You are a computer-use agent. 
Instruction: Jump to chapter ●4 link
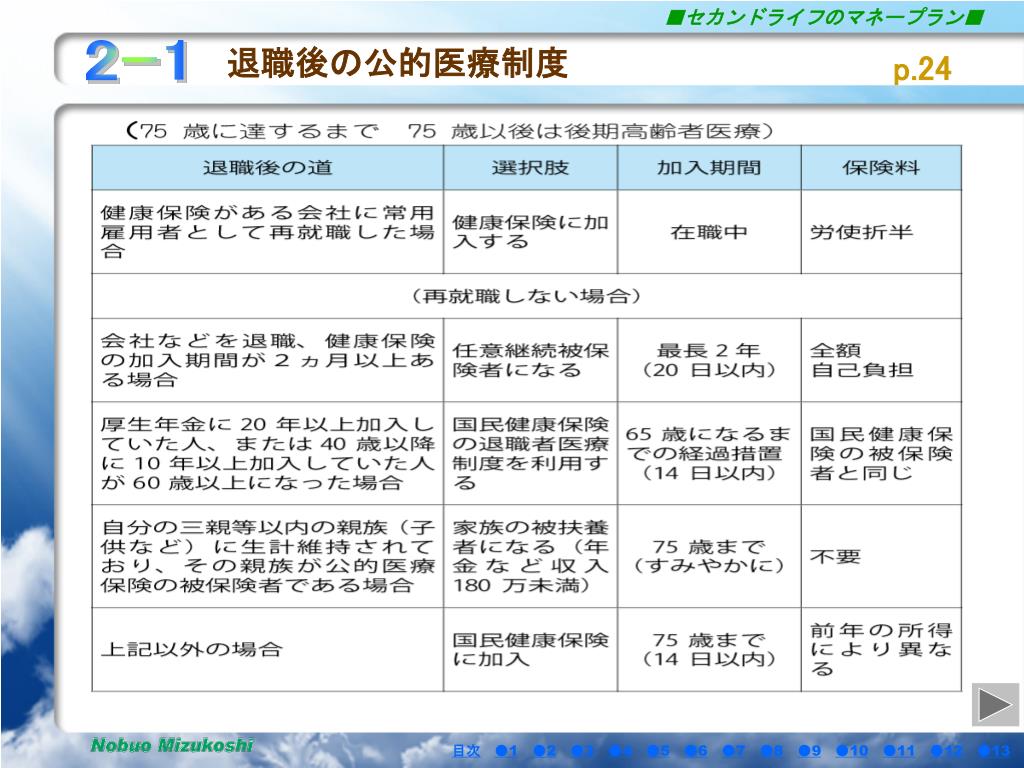coord(621,751)
